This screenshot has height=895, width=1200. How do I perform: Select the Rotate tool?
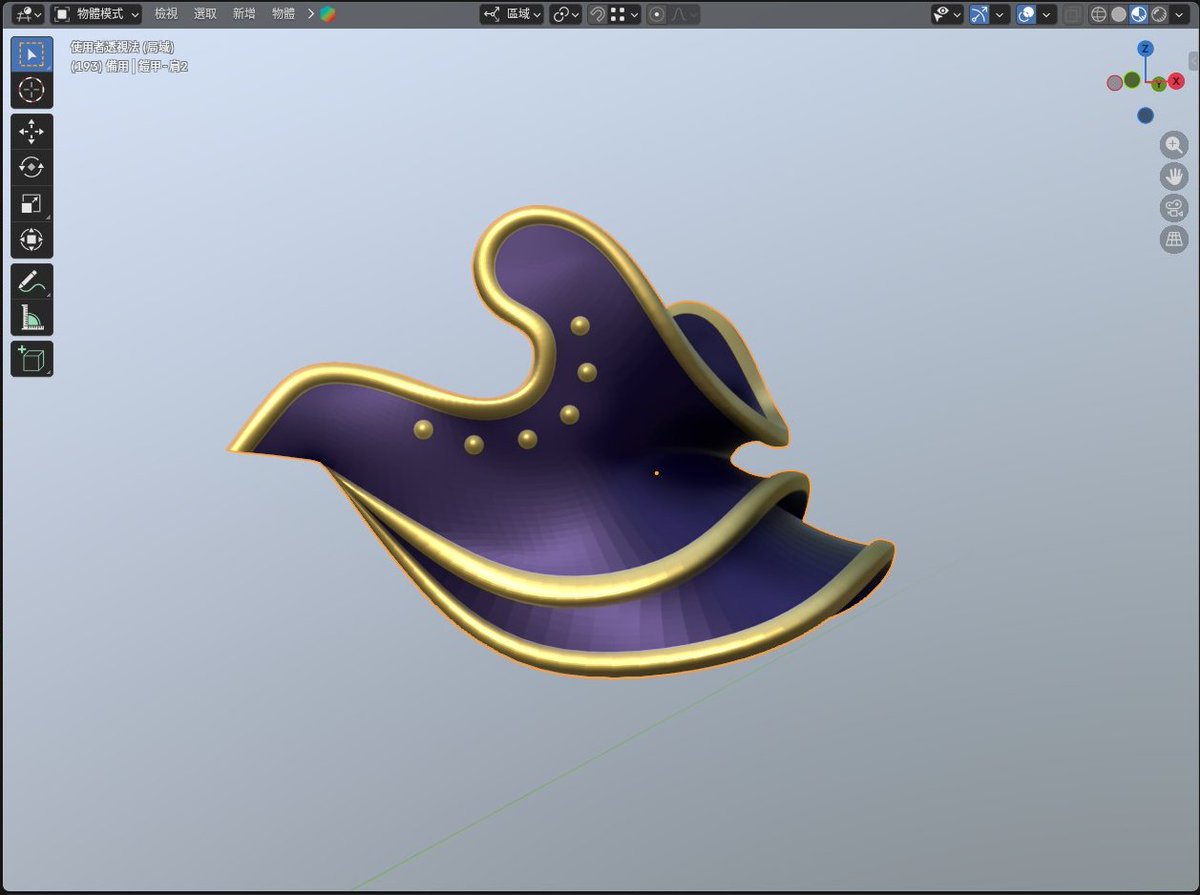[32, 168]
